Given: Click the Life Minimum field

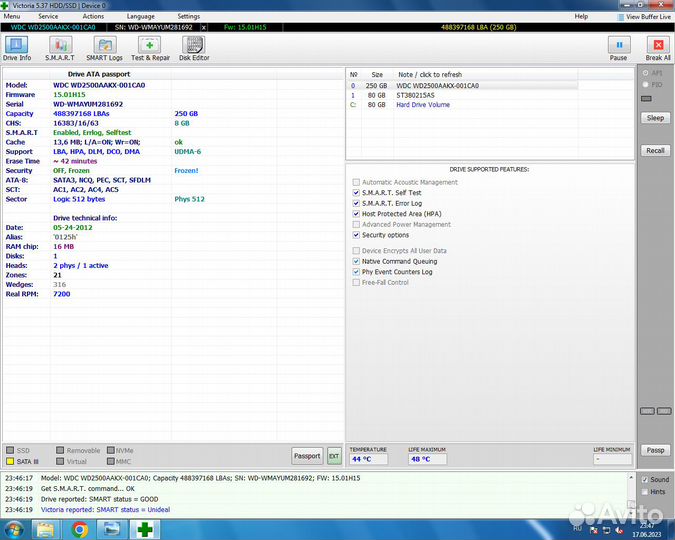Looking at the screenshot, I should [x=613, y=459].
